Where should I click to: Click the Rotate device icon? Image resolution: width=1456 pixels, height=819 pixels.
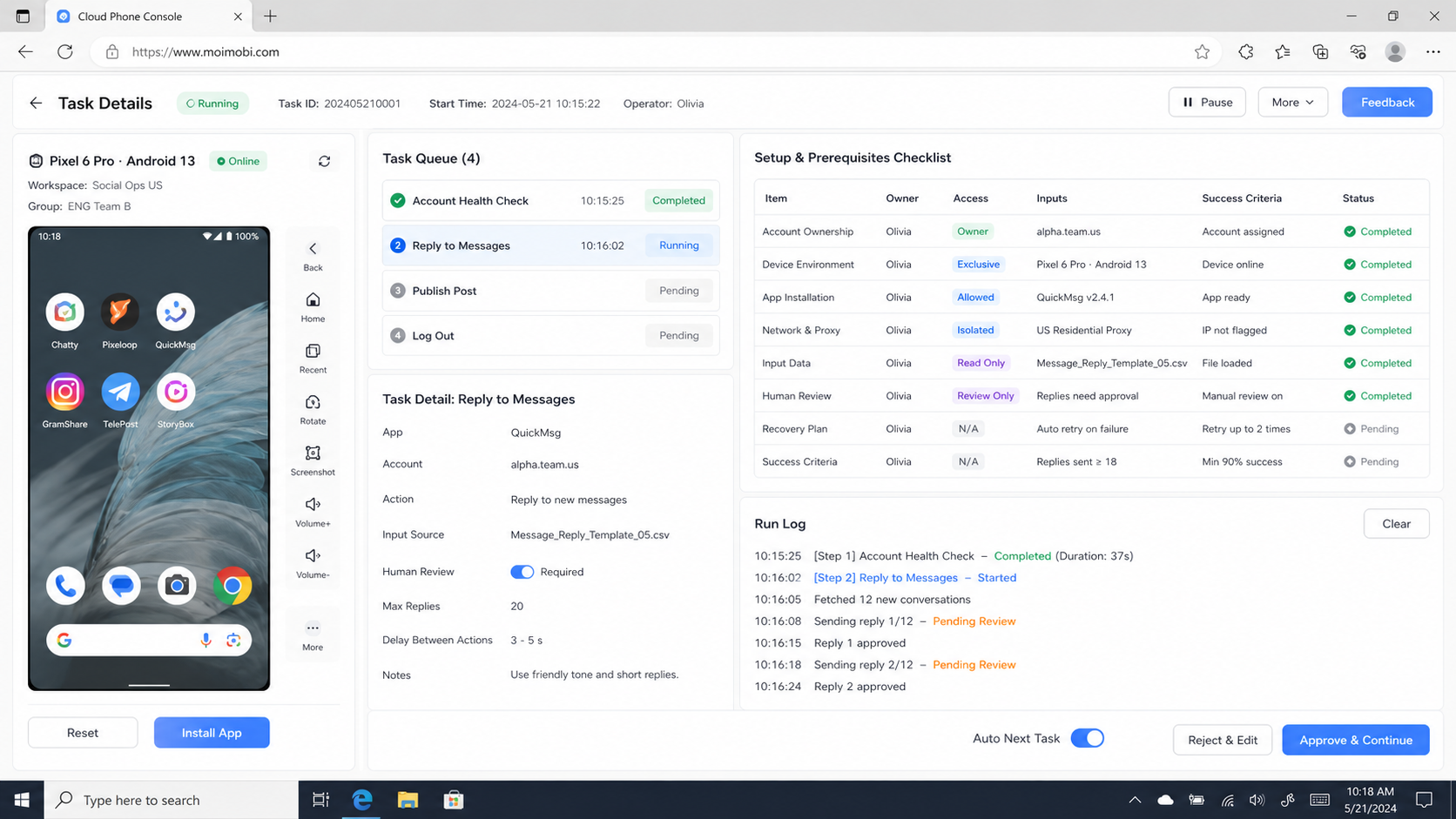(313, 402)
